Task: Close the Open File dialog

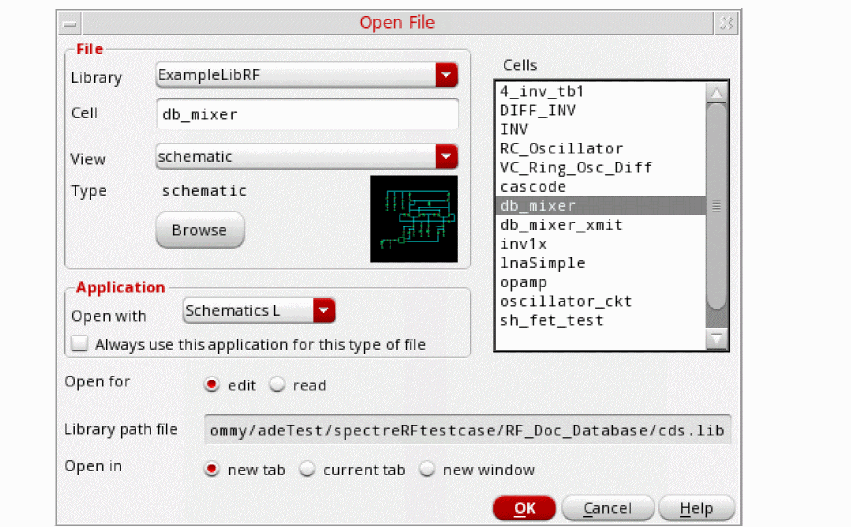Action: 727,22
